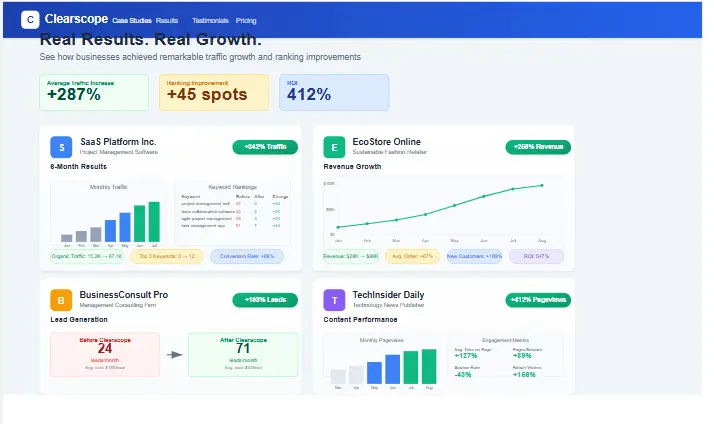
Task: Click the Traffic badge on the SaaS Platform card
Action: [x=265, y=147]
